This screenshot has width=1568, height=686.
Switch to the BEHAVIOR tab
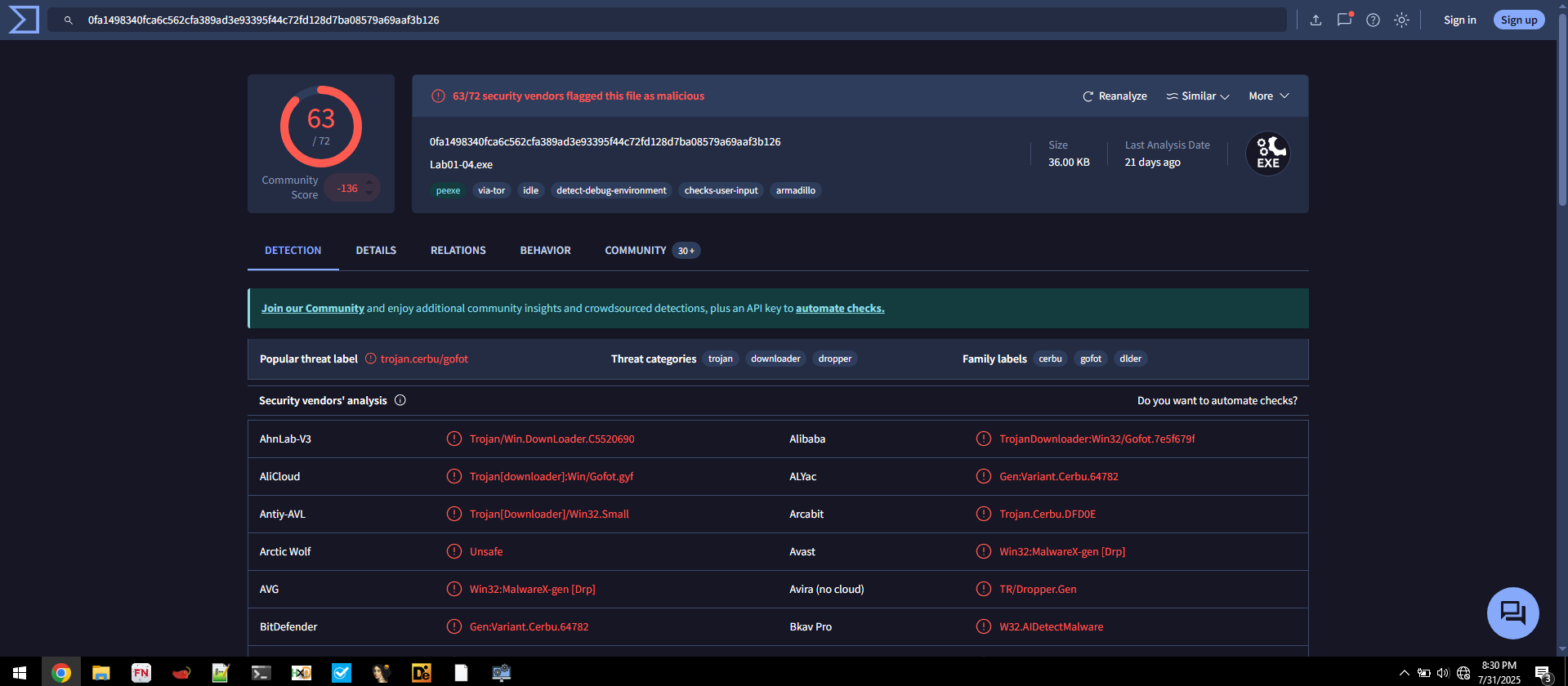[545, 251]
